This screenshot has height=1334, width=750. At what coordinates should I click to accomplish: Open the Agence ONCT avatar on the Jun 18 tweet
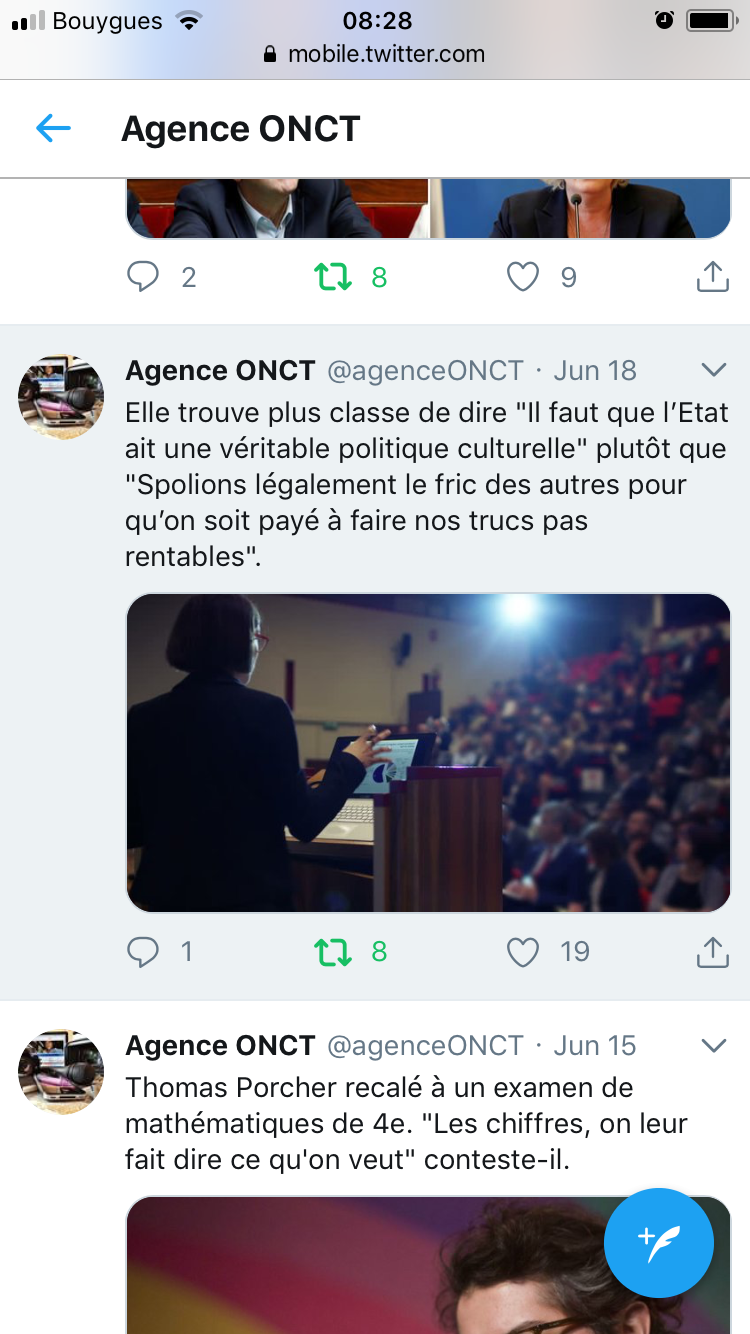pos(61,397)
